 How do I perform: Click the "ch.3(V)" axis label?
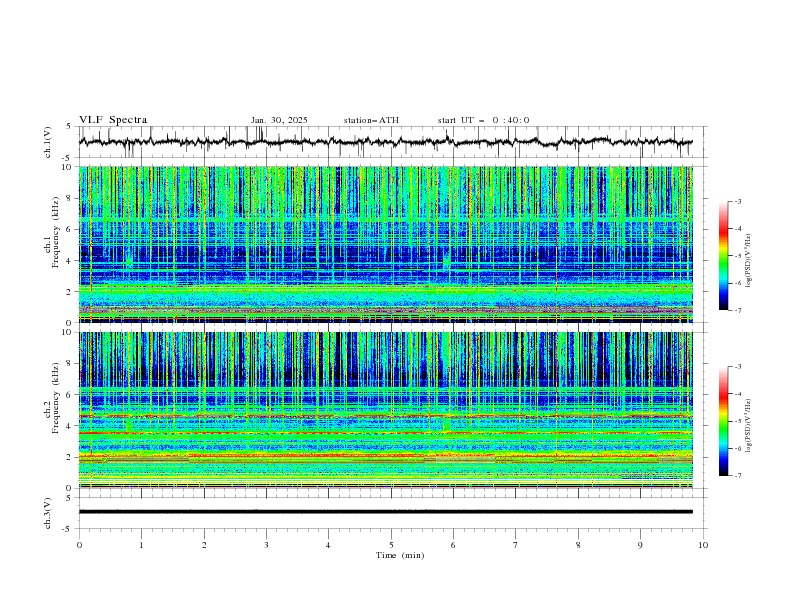tap(48, 513)
